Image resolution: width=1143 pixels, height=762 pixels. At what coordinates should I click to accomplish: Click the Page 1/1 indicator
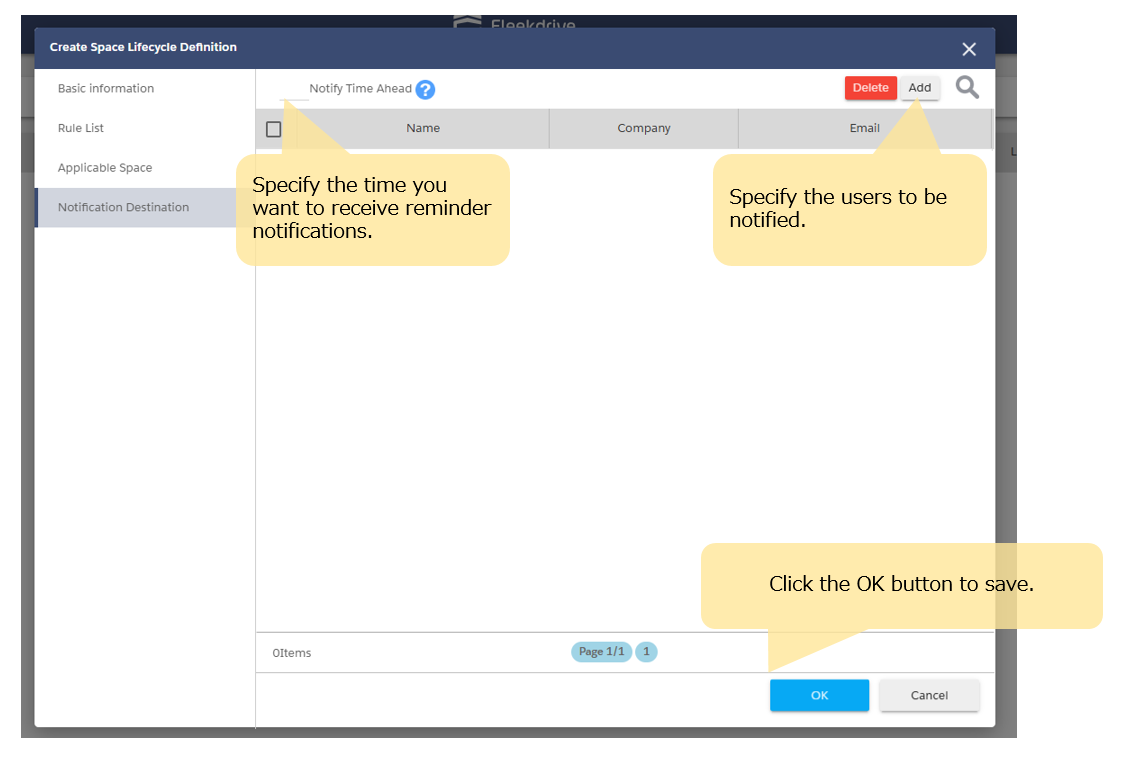point(601,652)
